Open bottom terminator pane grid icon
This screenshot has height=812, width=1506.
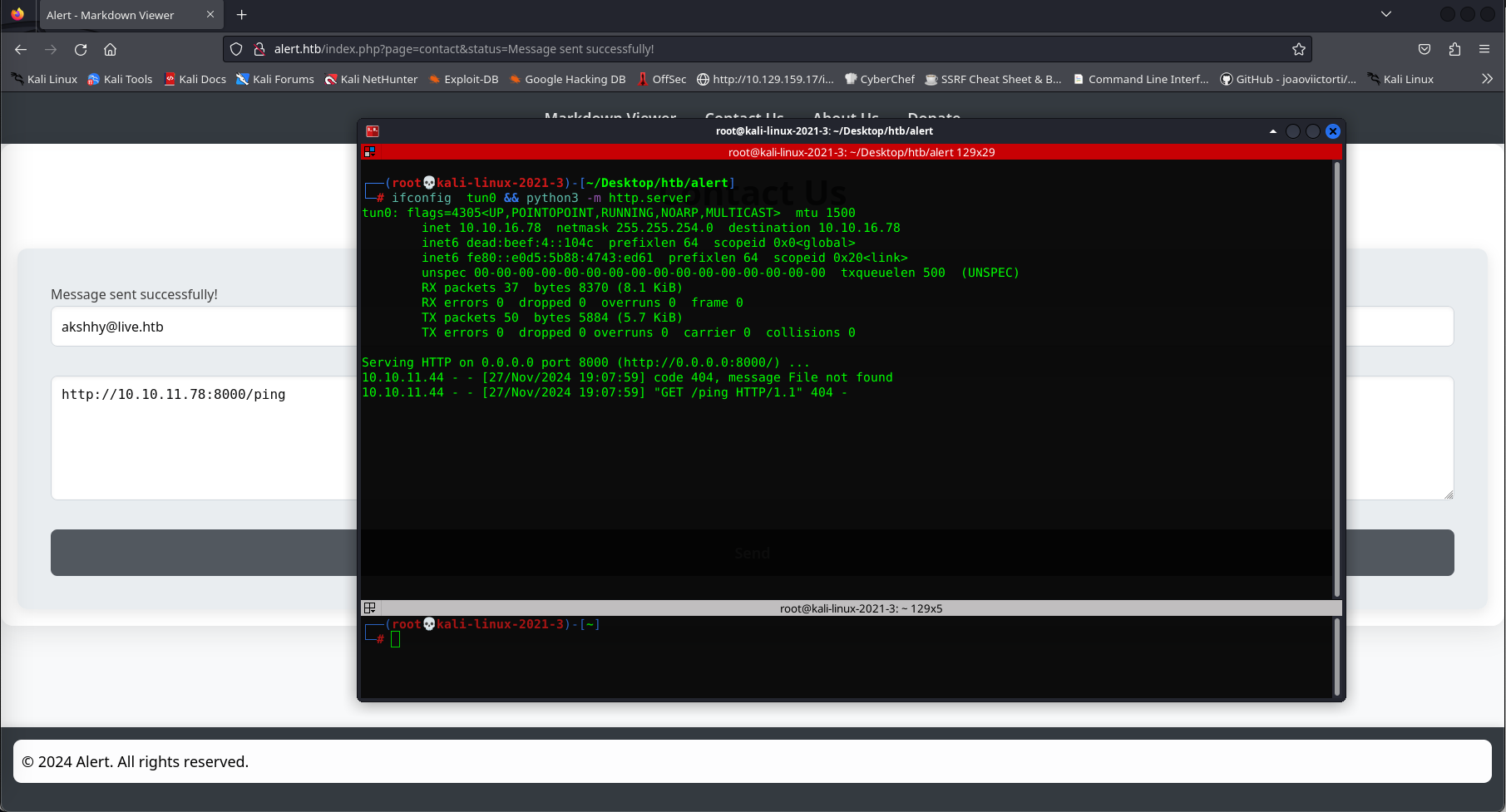370,608
